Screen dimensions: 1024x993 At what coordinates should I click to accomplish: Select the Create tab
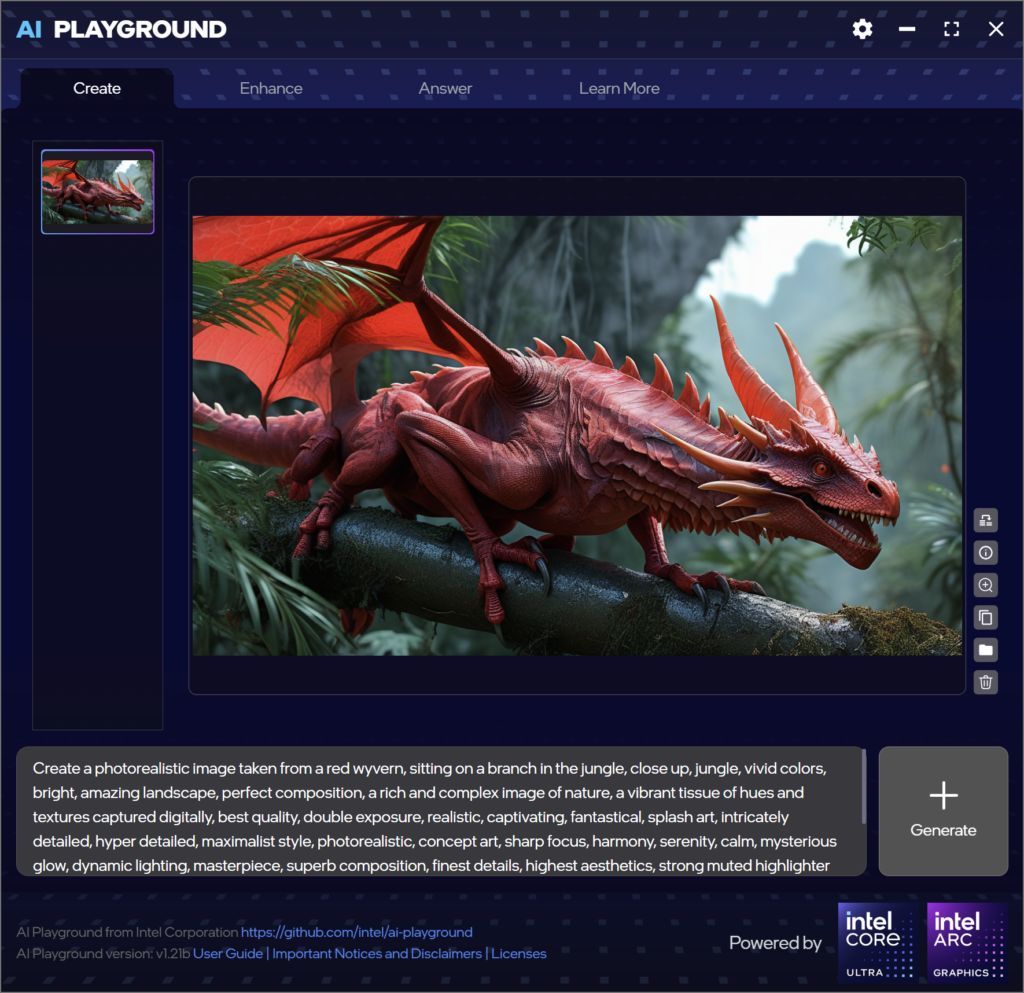97,88
